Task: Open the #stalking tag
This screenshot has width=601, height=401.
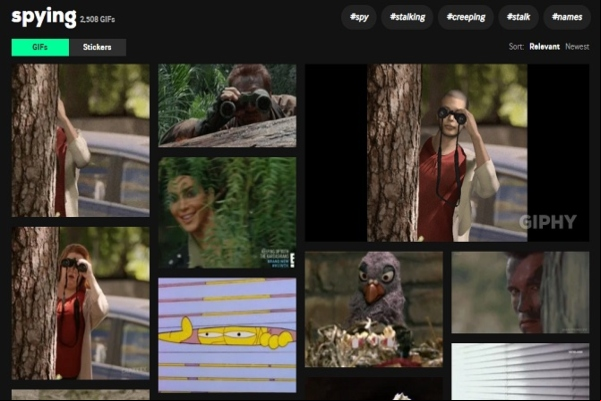Action: tap(407, 17)
